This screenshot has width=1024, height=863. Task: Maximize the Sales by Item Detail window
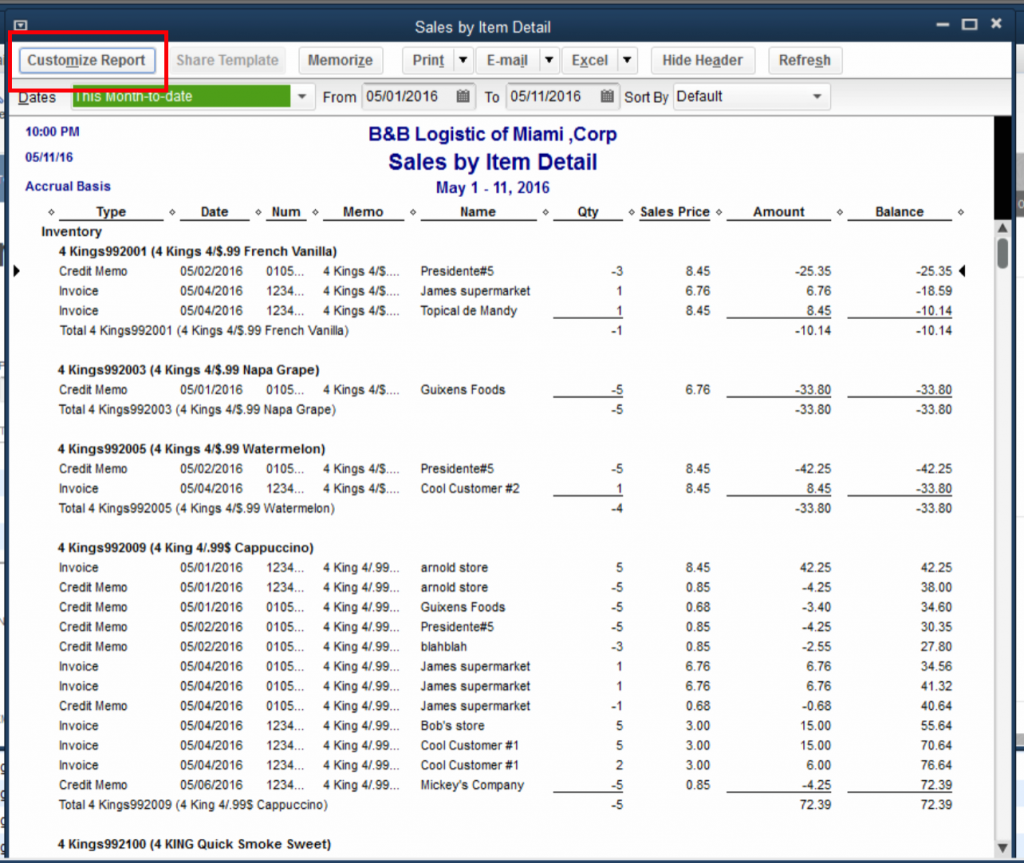coord(968,25)
